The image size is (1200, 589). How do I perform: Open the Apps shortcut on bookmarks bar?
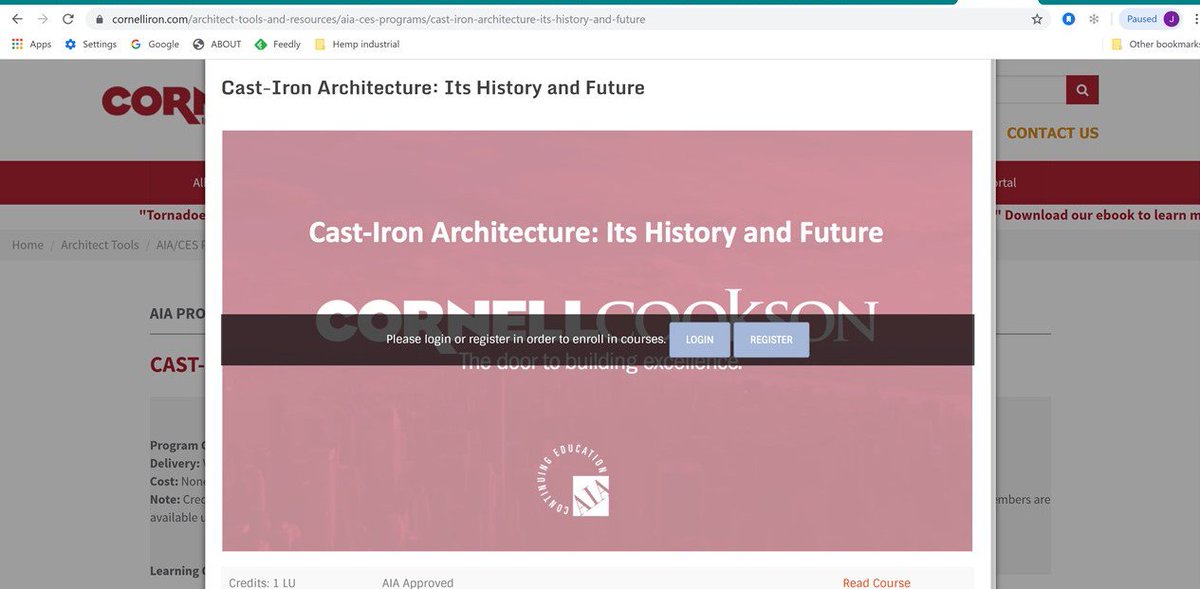pos(31,44)
